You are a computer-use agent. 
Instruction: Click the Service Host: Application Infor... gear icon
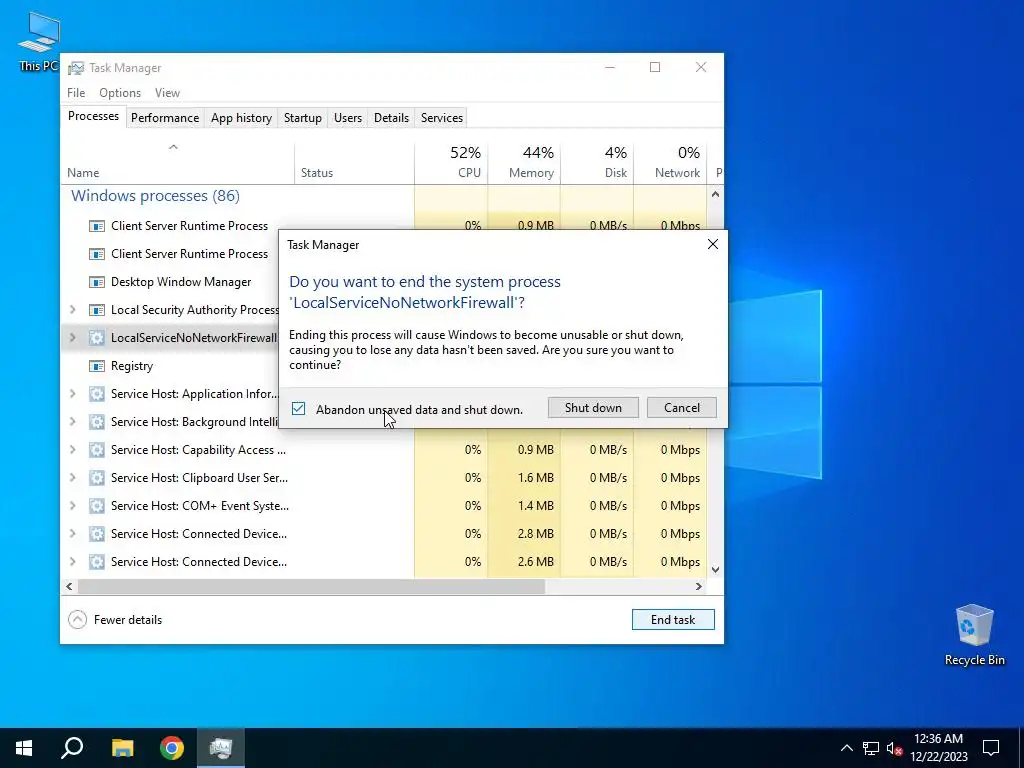97,394
